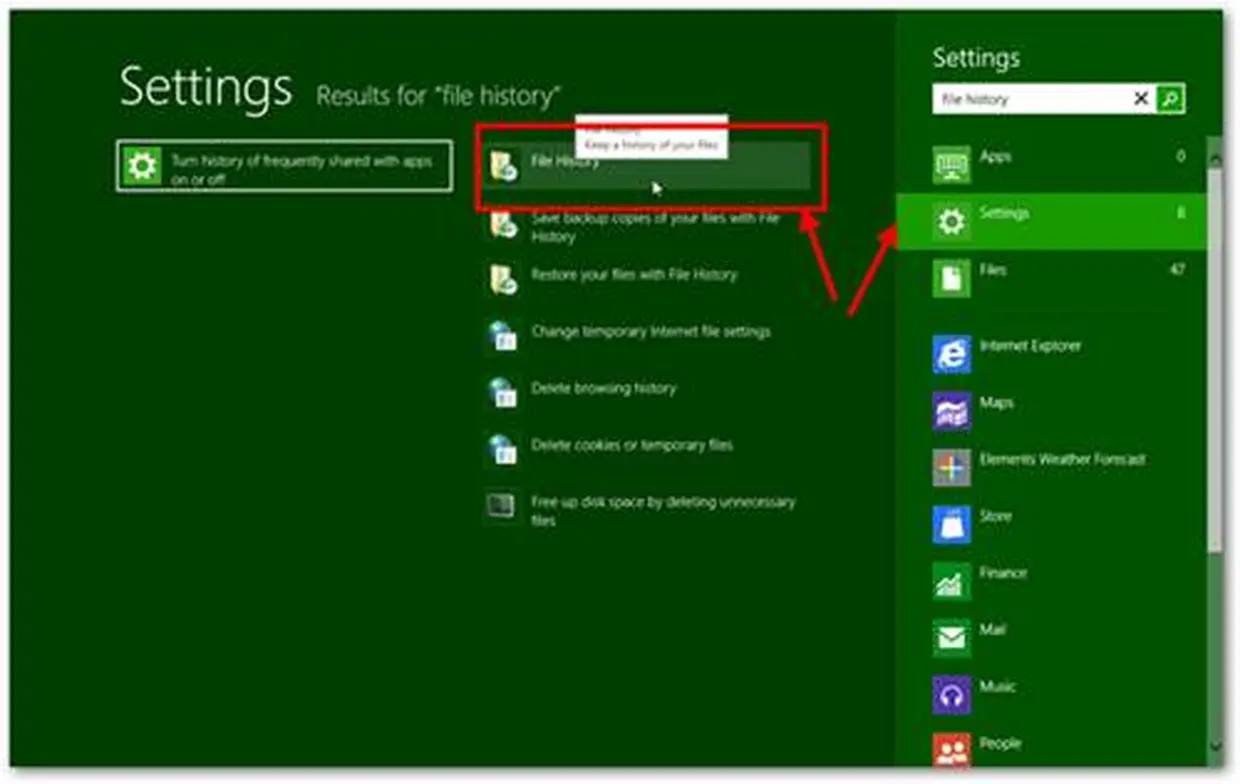Screen dimensions: 1240x784
Task: Search within Music
Action: click(1051, 695)
